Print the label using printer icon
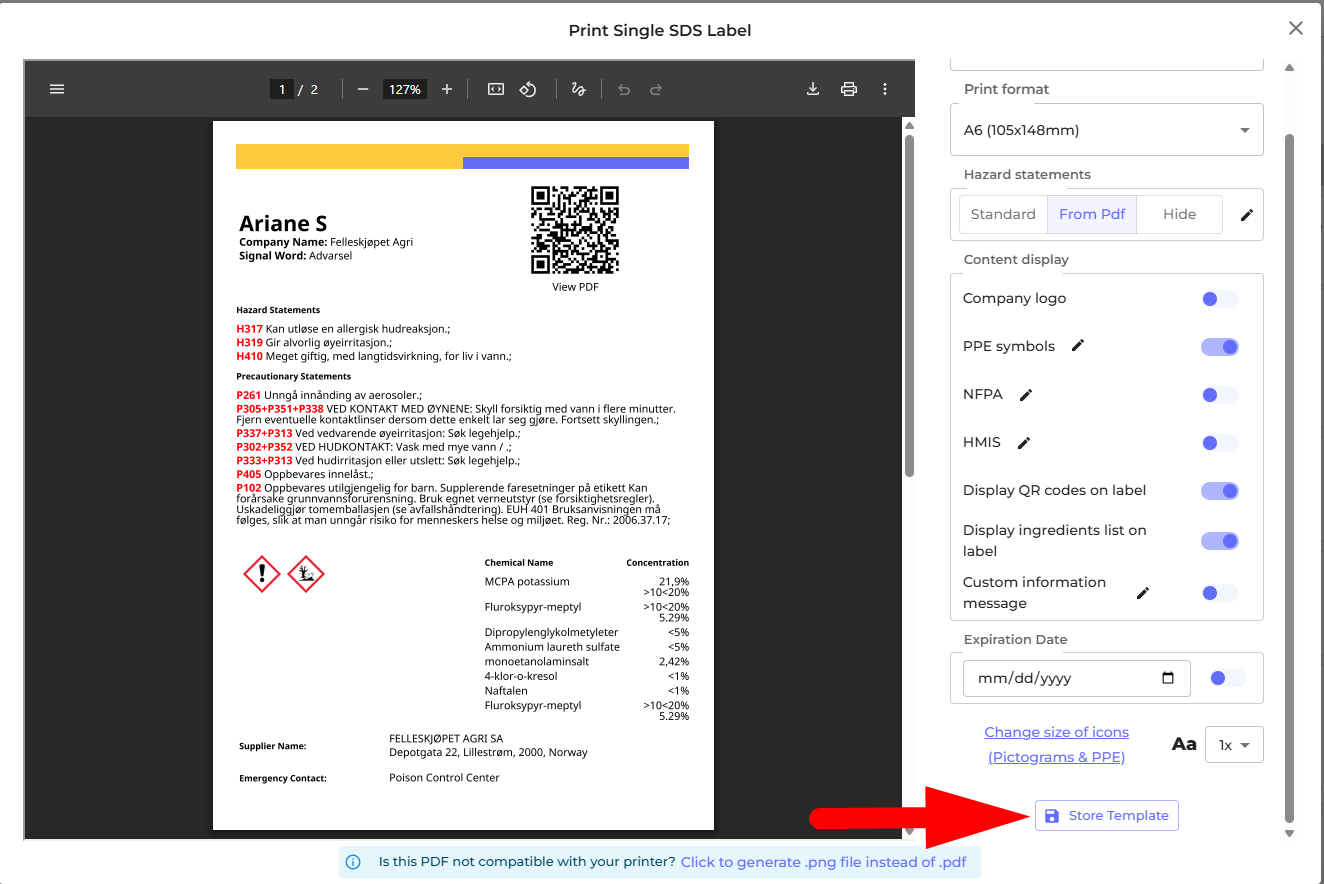This screenshot has width=1324, height=884. coord(849,89)
